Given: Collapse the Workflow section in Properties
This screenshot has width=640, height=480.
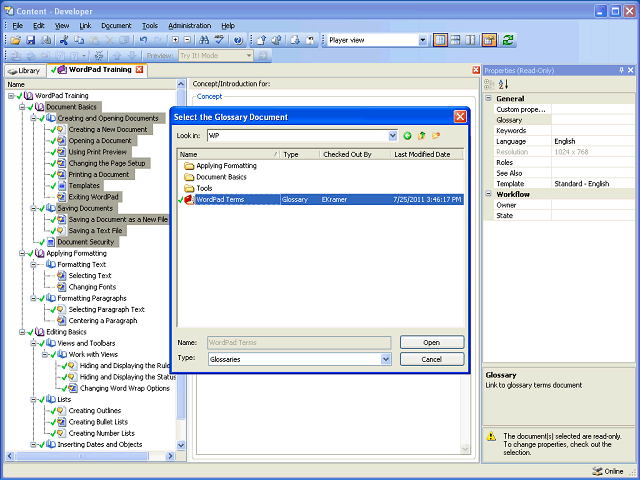Looking at the screenshot, I should click(489, 194).
